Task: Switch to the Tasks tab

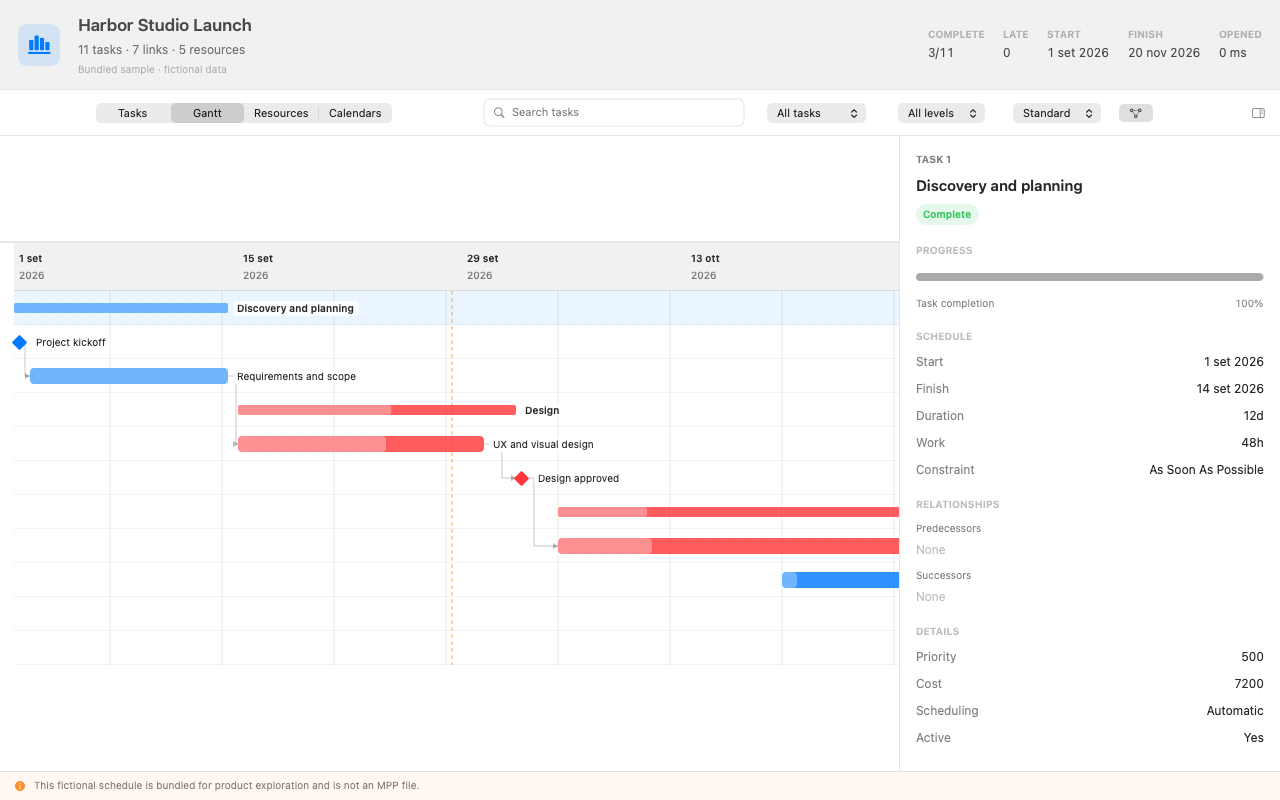Action: 133,113
